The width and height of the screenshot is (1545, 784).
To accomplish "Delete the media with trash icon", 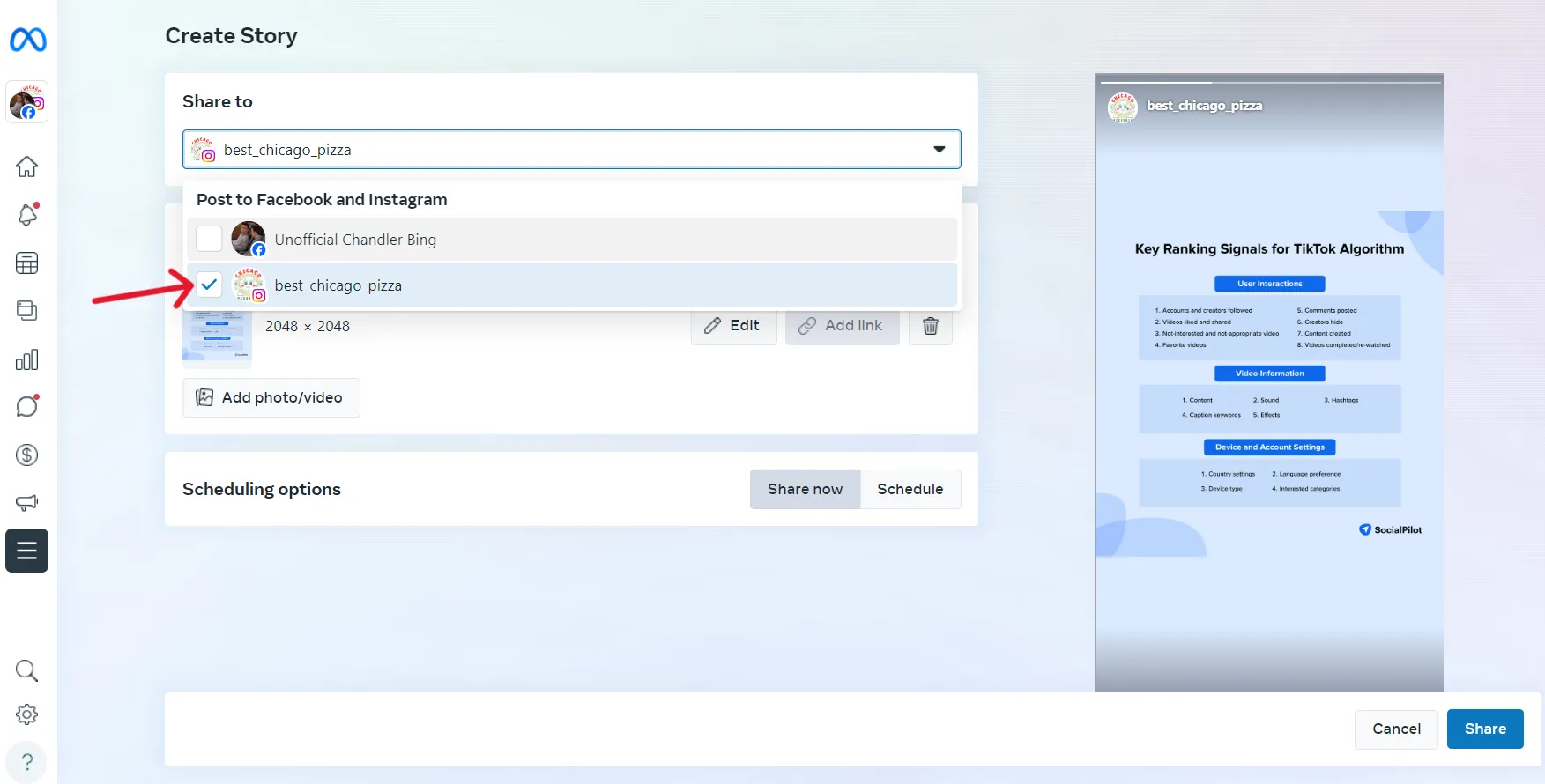I will click(x=930, y=326).
